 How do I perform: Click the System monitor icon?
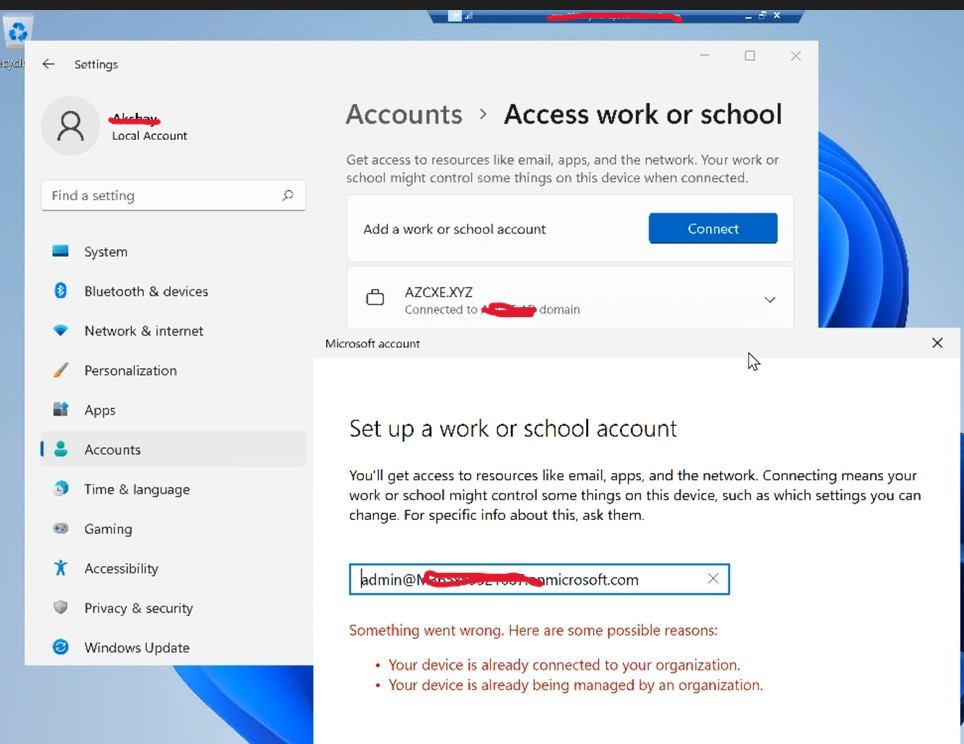[x=60, y=251]
